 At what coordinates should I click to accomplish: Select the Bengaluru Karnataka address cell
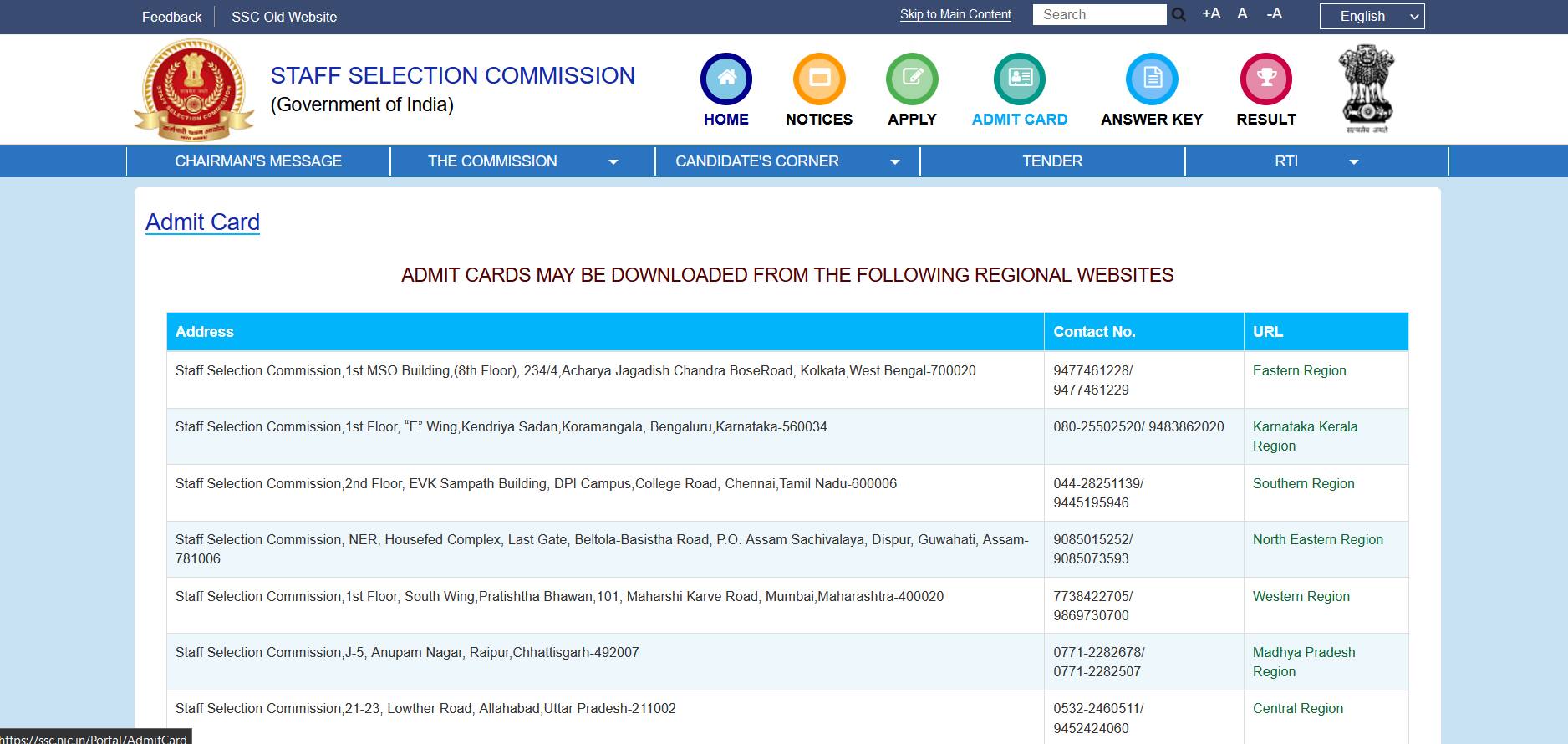click(x=605, y=436)
